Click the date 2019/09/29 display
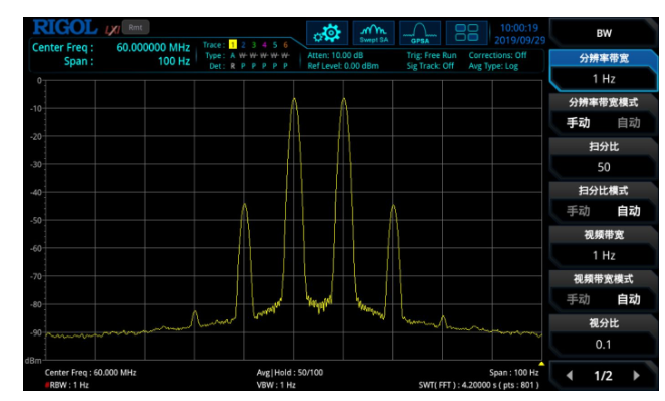 click(520, 40)
